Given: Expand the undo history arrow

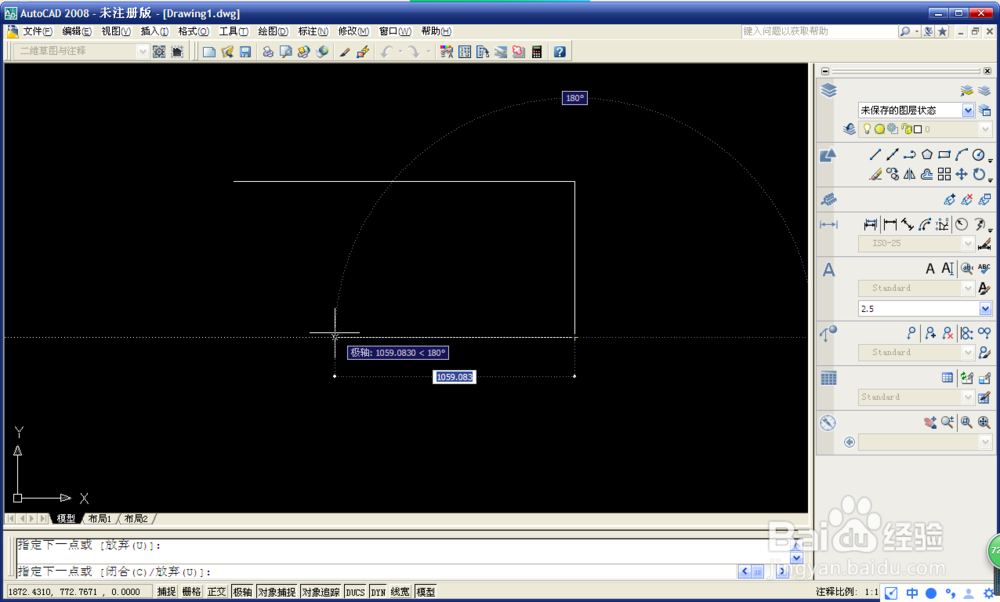Looking at the screenshot, I should point(400,52).
